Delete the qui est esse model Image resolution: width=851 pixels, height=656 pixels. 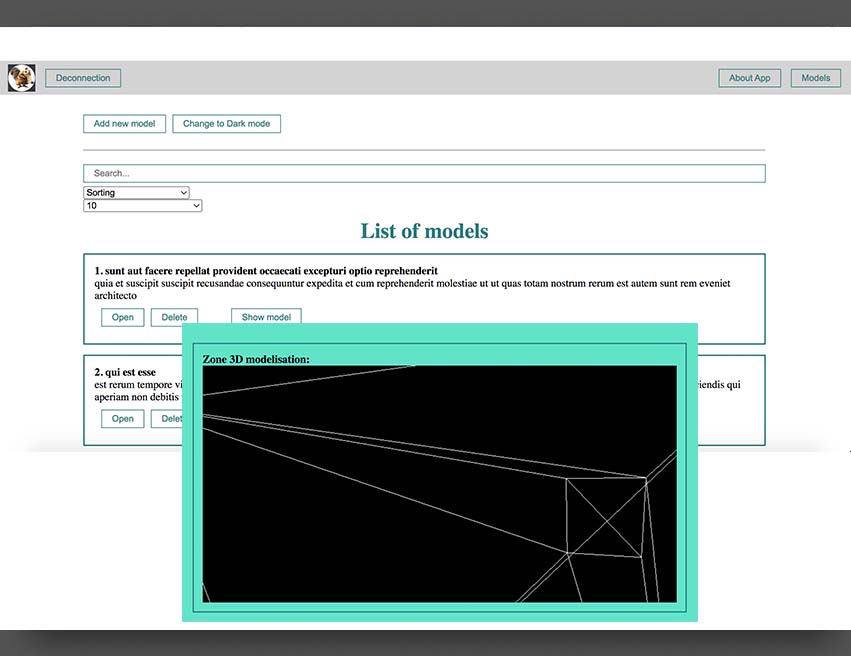click(x=167, y=419)
